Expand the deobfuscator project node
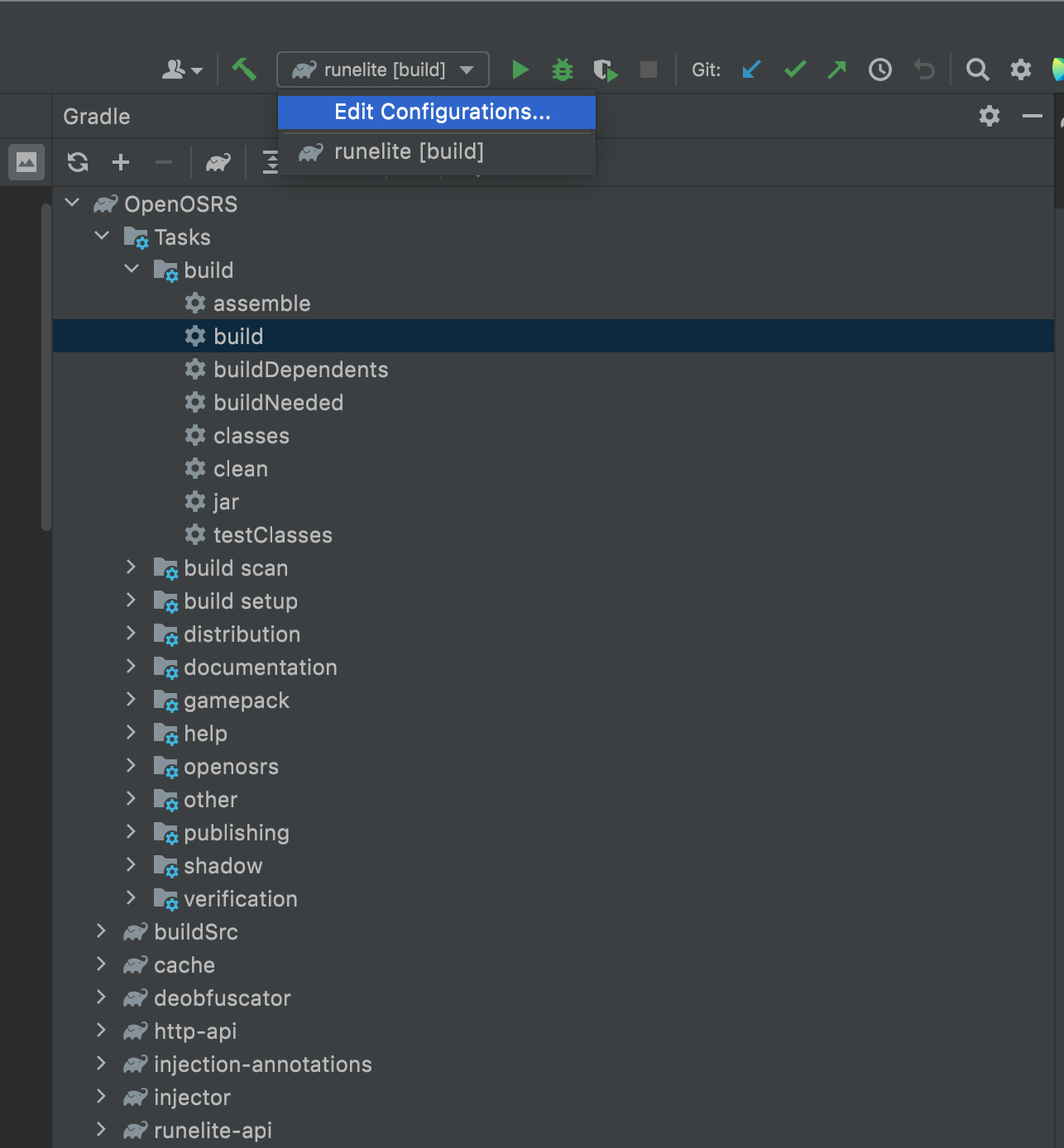This screenshot has height=1148, width=1064. pos(101,997)
